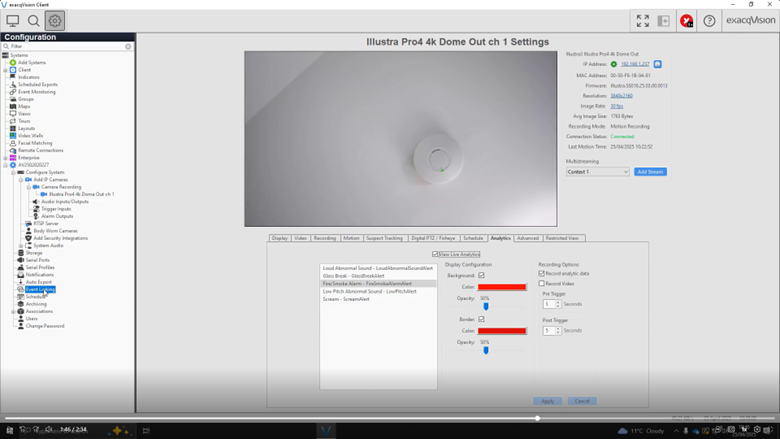Image resolution: width=780 pixels, height=439 pixels.
Task: Open the Schedule tab
Action: [x=473, y=238]
